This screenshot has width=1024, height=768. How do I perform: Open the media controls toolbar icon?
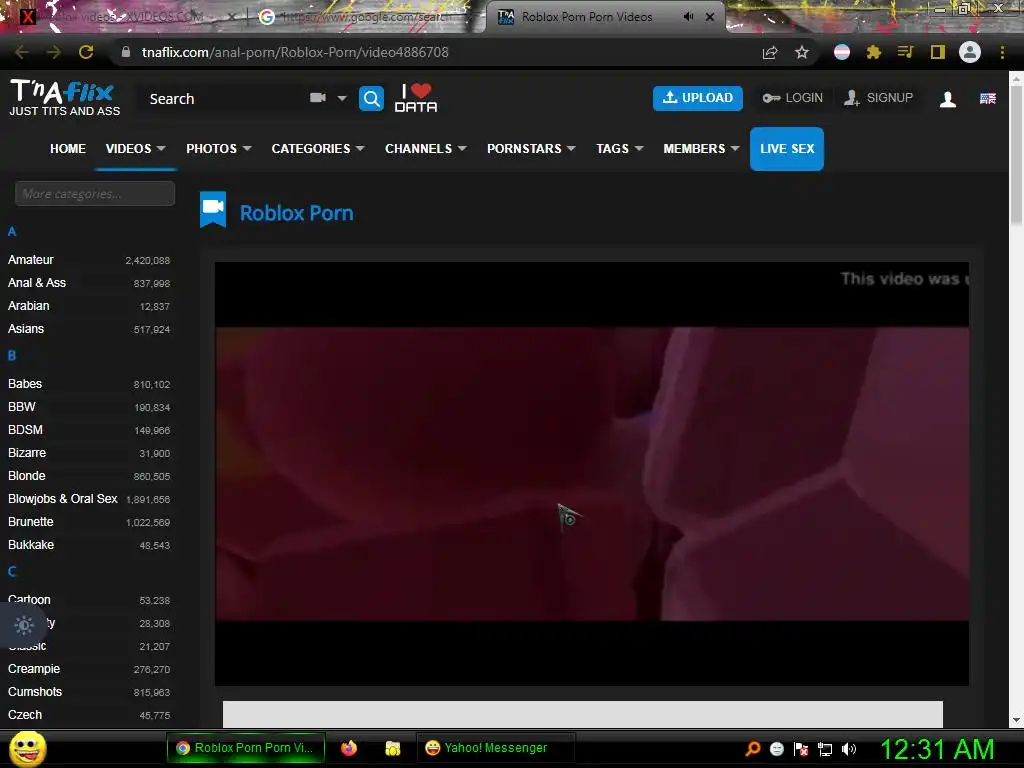[905, 52]
